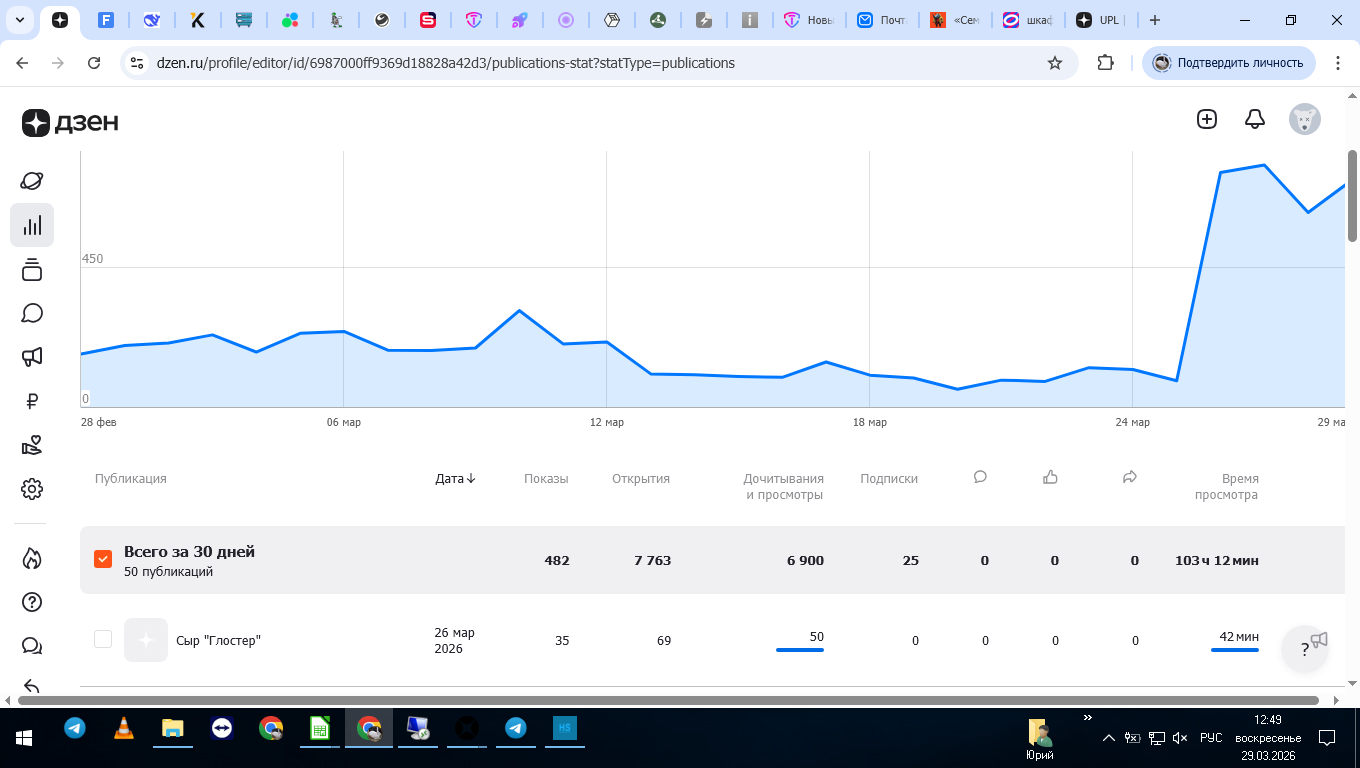The width and height of the screenshot is (1360, 768).
Task: Open the settings gear in sidebar
Action: coord(32,489)
